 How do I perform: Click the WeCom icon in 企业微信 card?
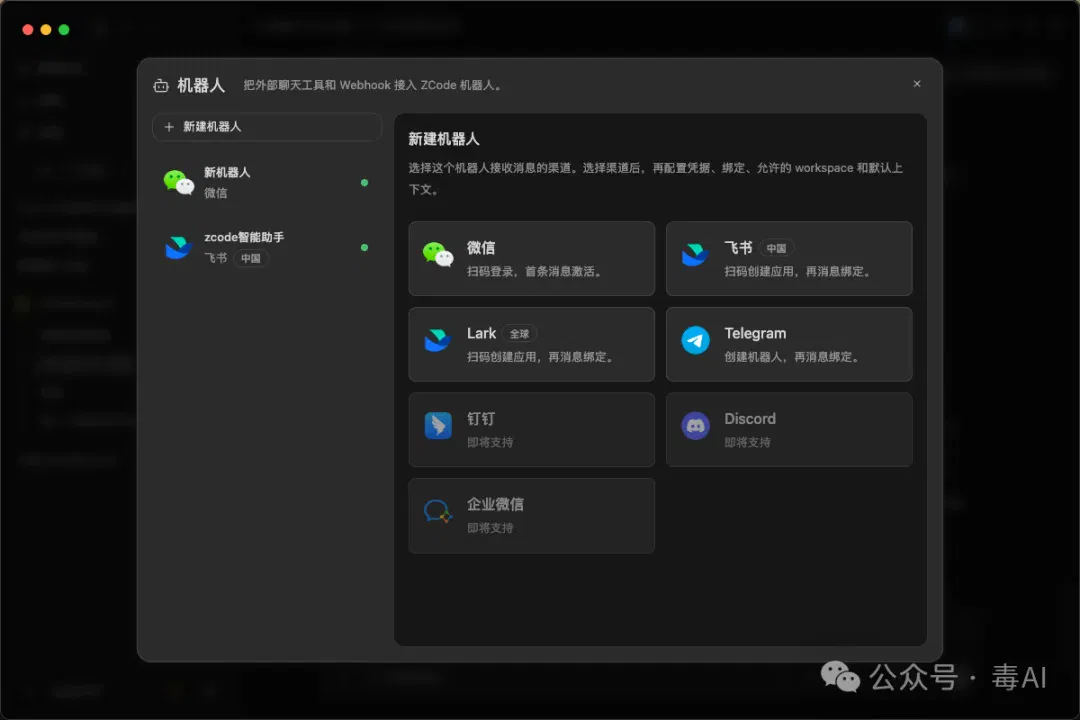pyautogui.click(x=438, y=512)
